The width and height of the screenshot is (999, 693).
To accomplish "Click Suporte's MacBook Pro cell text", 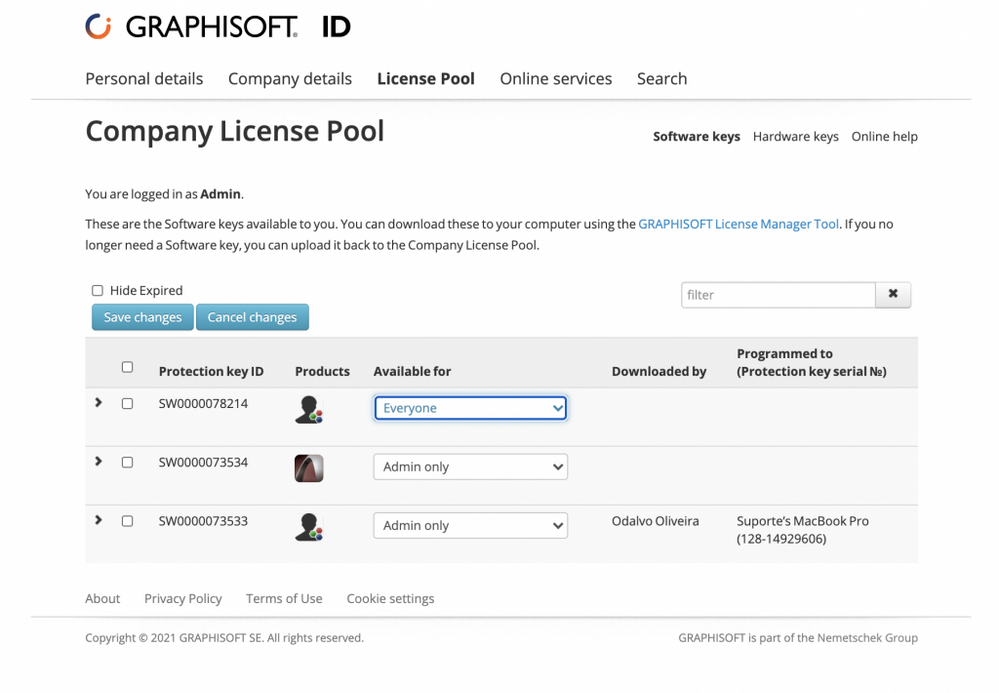I will pyautogui.click(x=803, y=530).
